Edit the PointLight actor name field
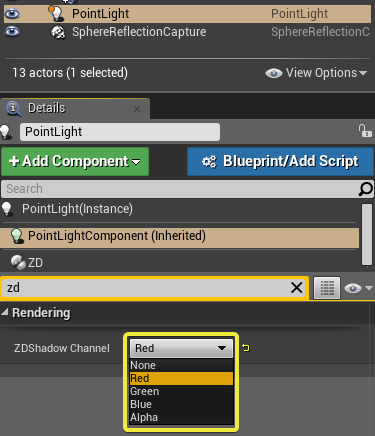This screenshot has width=375, height=436. (120, 132)
